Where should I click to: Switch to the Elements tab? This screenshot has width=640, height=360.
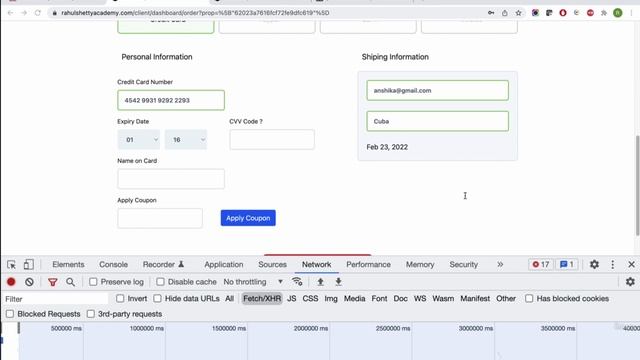[68, 264]
